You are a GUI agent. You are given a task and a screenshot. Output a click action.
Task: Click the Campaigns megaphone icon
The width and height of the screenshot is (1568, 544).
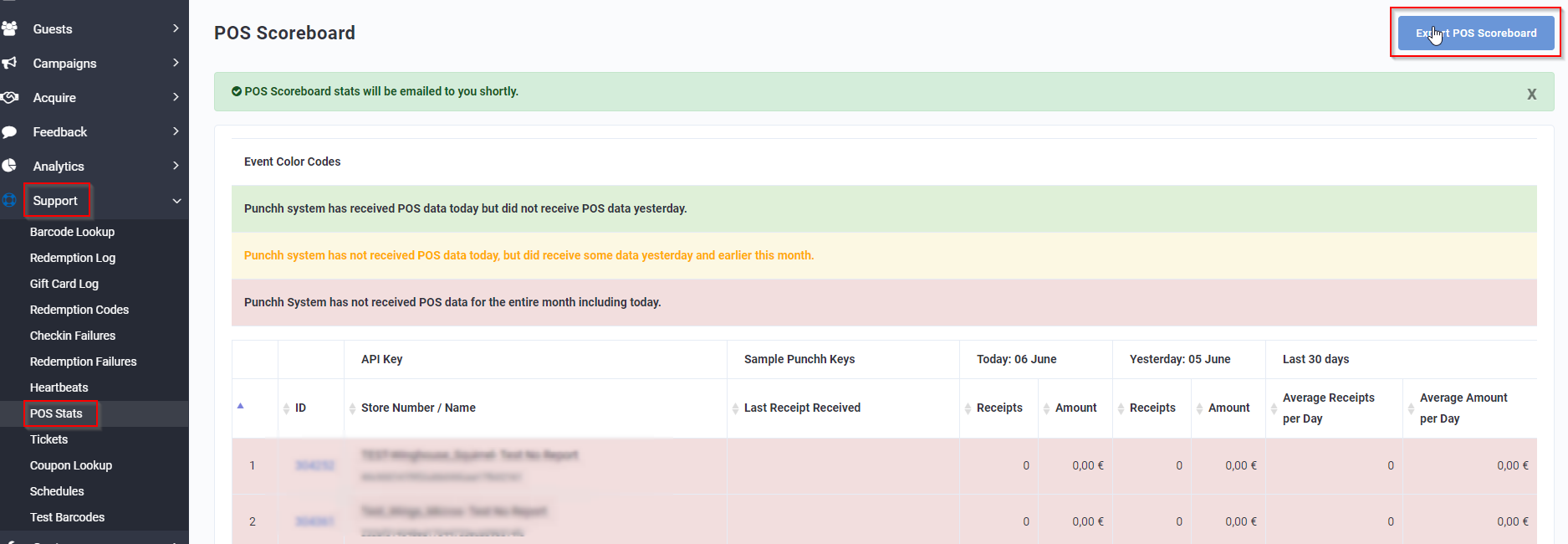pyautogui.click(x=10, y=63)
